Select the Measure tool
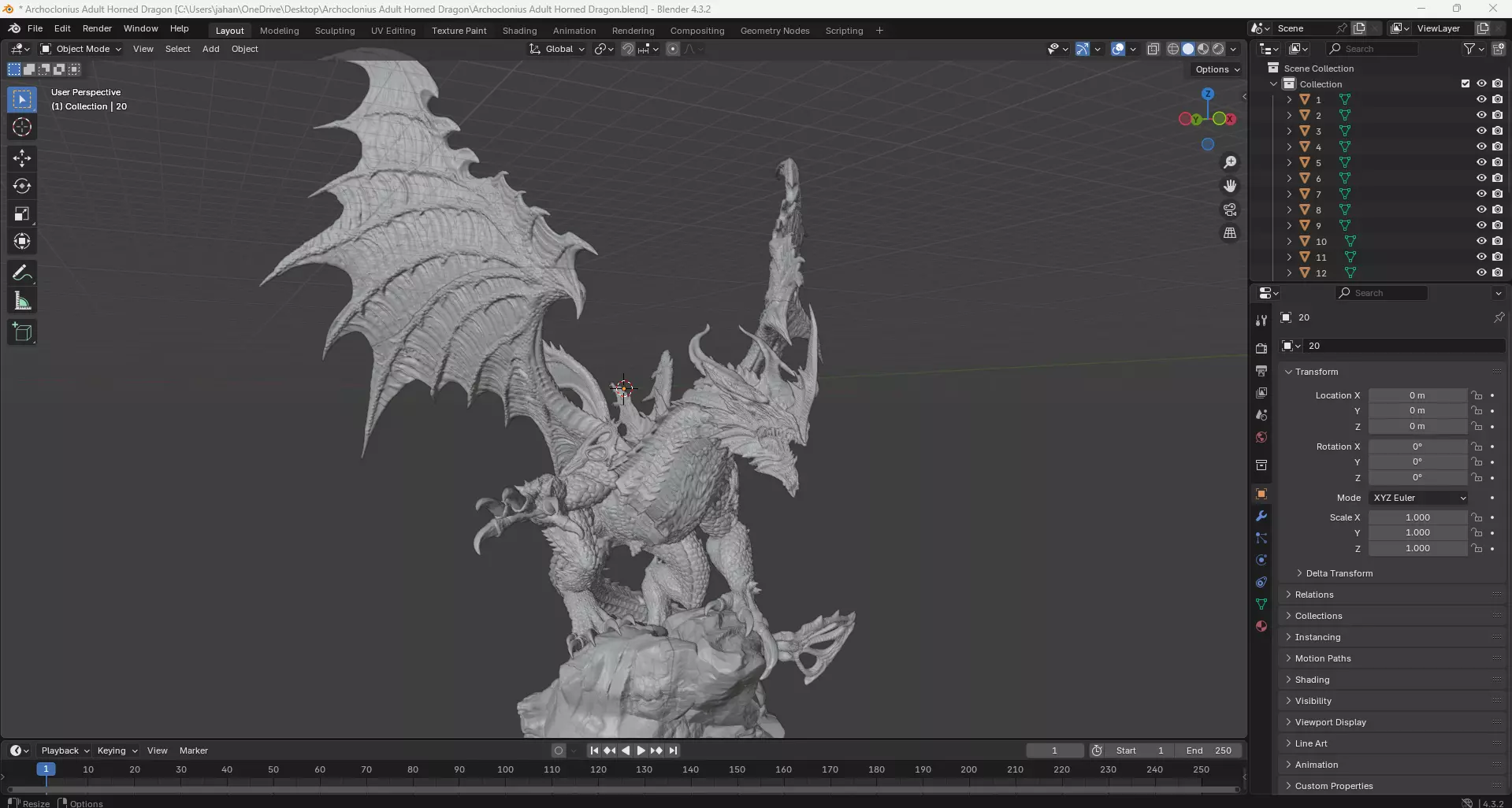This screenshot has height=808, width=1512. tap(22, 302)
